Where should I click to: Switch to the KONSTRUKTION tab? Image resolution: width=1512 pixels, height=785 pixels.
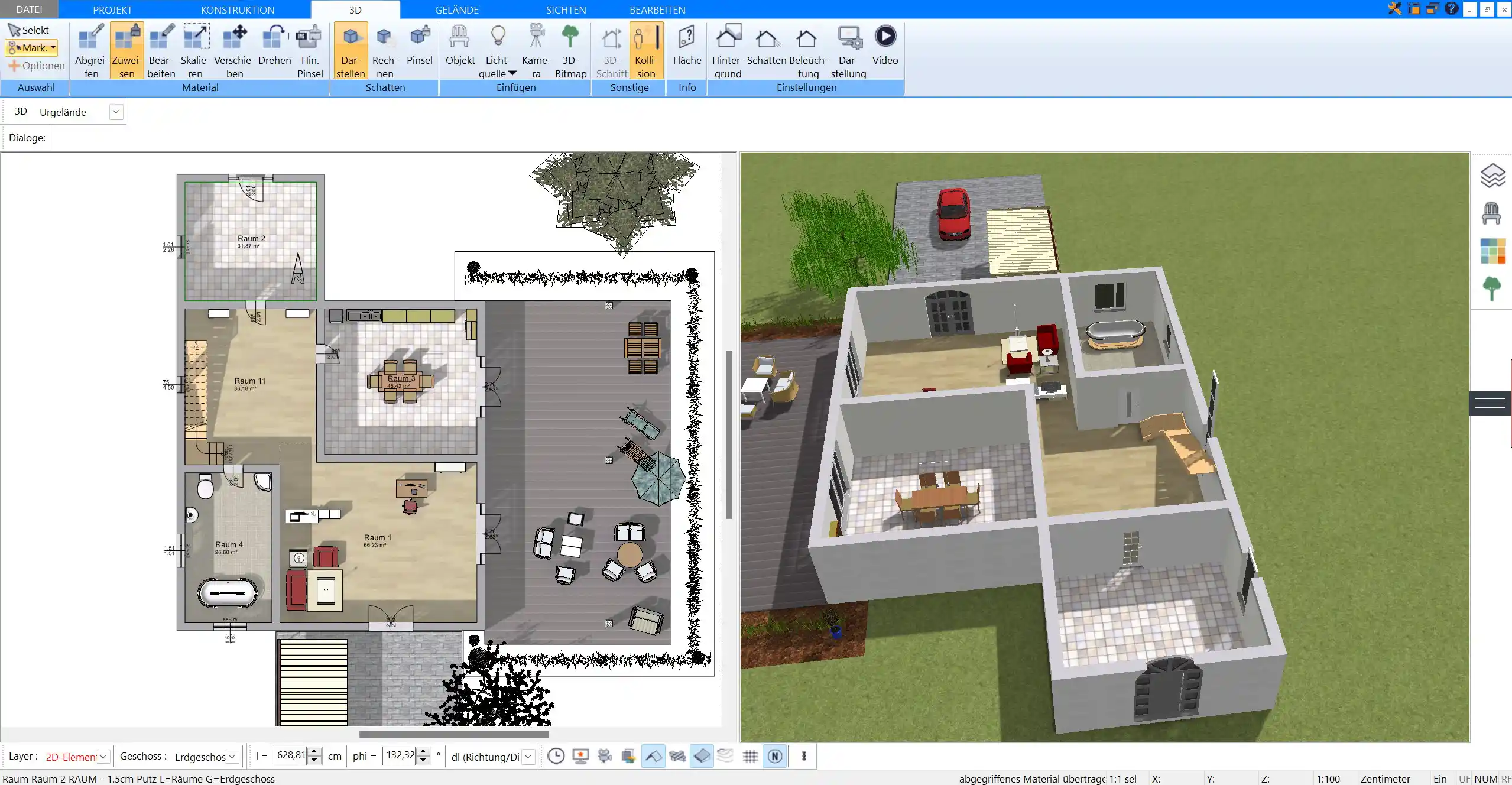(238, 9)
